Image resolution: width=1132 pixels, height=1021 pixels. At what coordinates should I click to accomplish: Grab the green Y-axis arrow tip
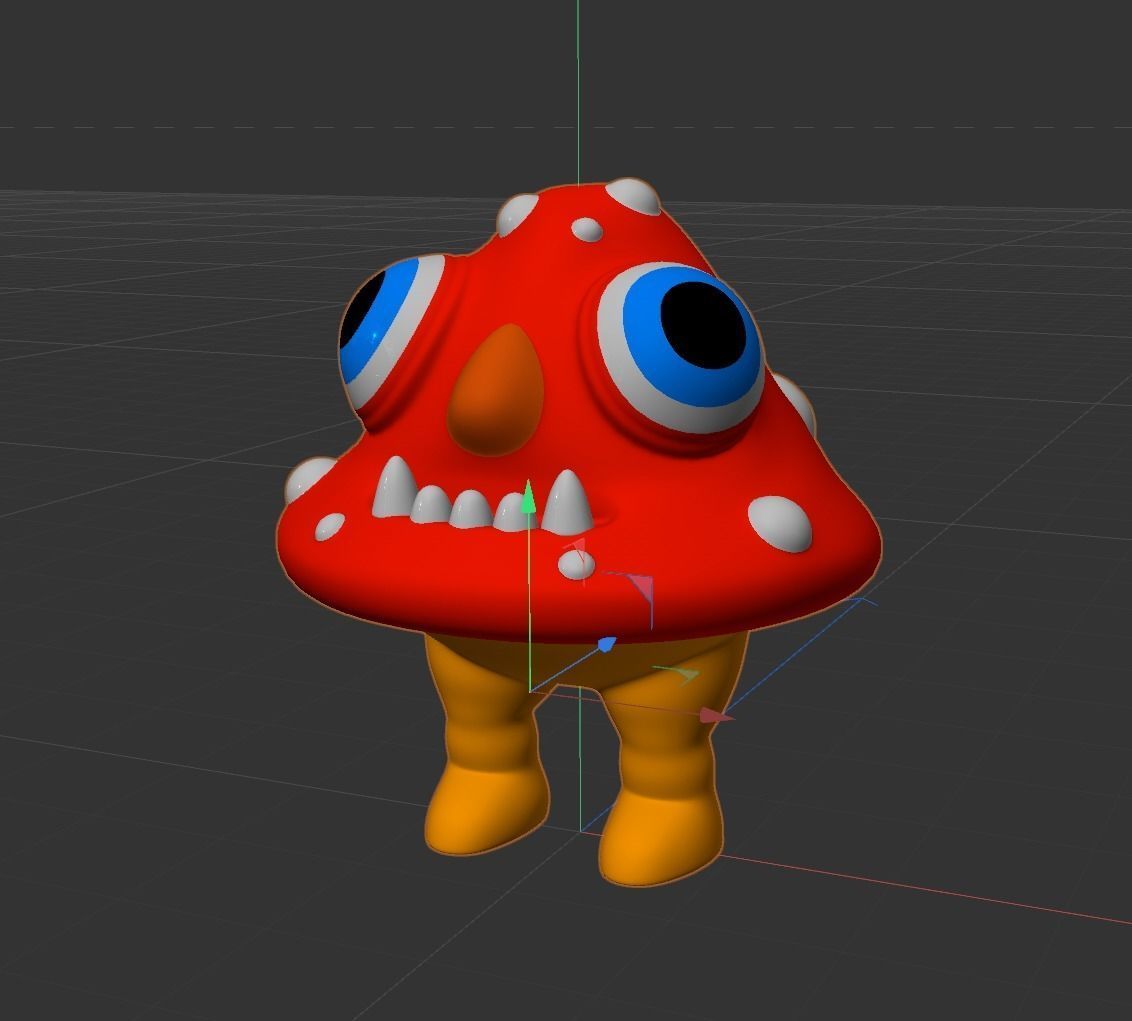(528, 497)
